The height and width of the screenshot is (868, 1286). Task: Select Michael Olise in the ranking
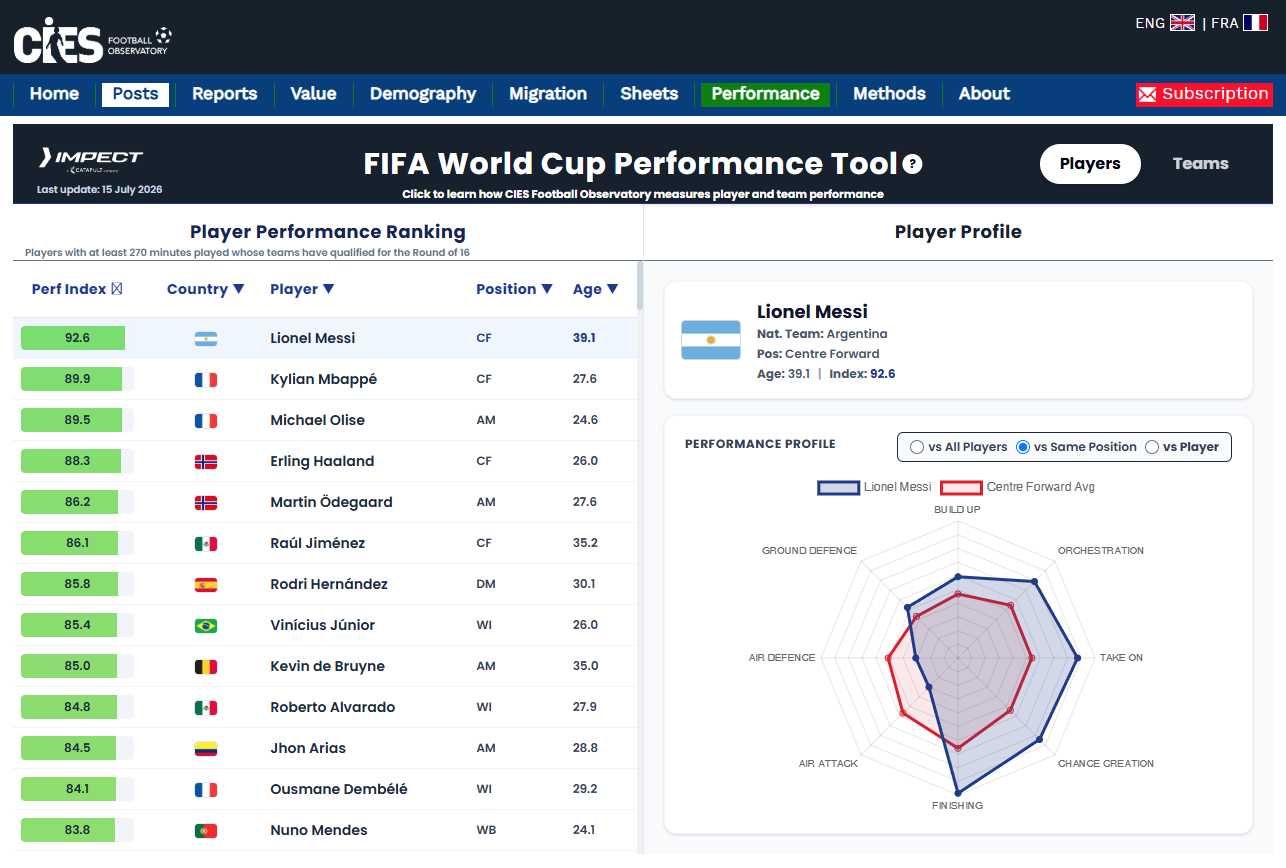click(x=324, y=420)
